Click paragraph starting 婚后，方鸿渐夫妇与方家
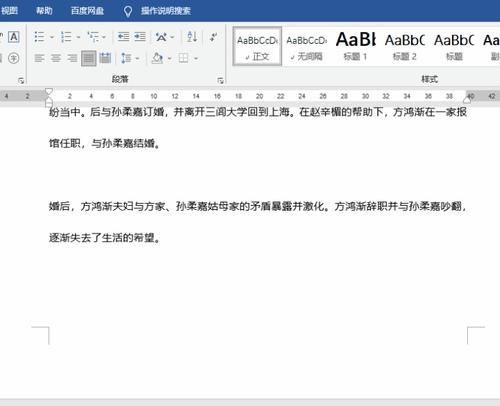 258,207
